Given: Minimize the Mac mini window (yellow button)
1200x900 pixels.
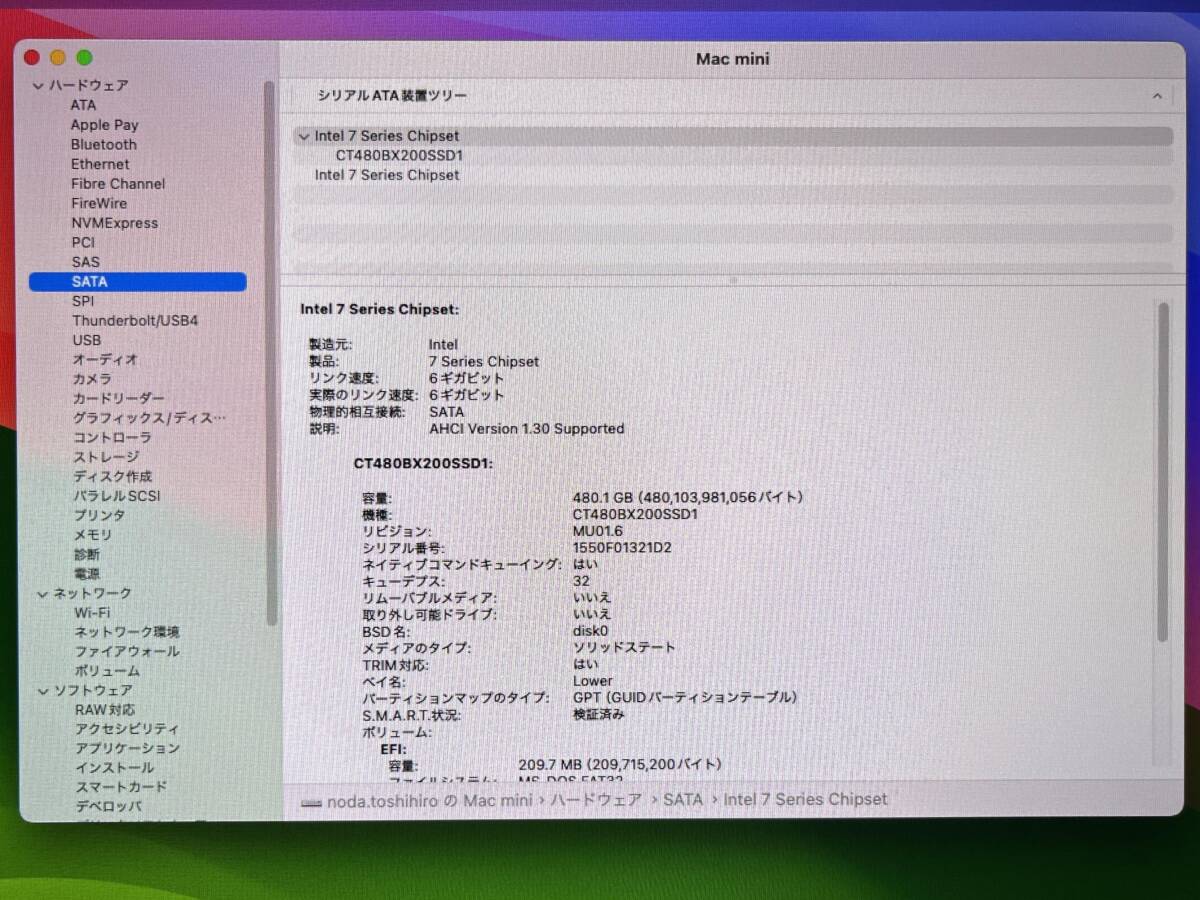Looking at the screenshot, I should [58, 58].
